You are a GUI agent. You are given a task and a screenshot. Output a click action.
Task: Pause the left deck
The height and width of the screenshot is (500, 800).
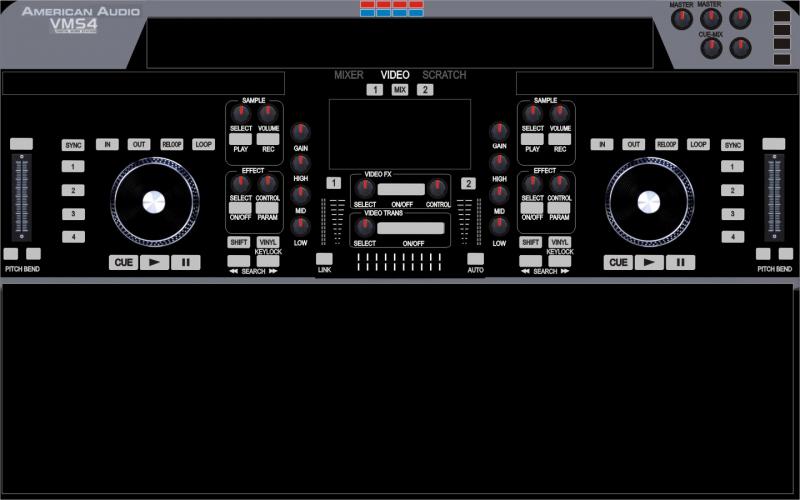click(x=186, y=262)
